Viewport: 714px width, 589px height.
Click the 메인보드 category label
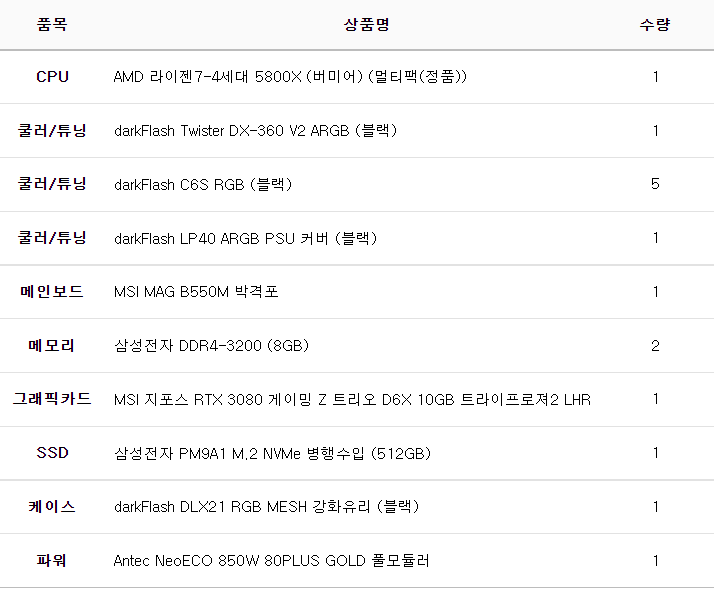pos(52,292)
